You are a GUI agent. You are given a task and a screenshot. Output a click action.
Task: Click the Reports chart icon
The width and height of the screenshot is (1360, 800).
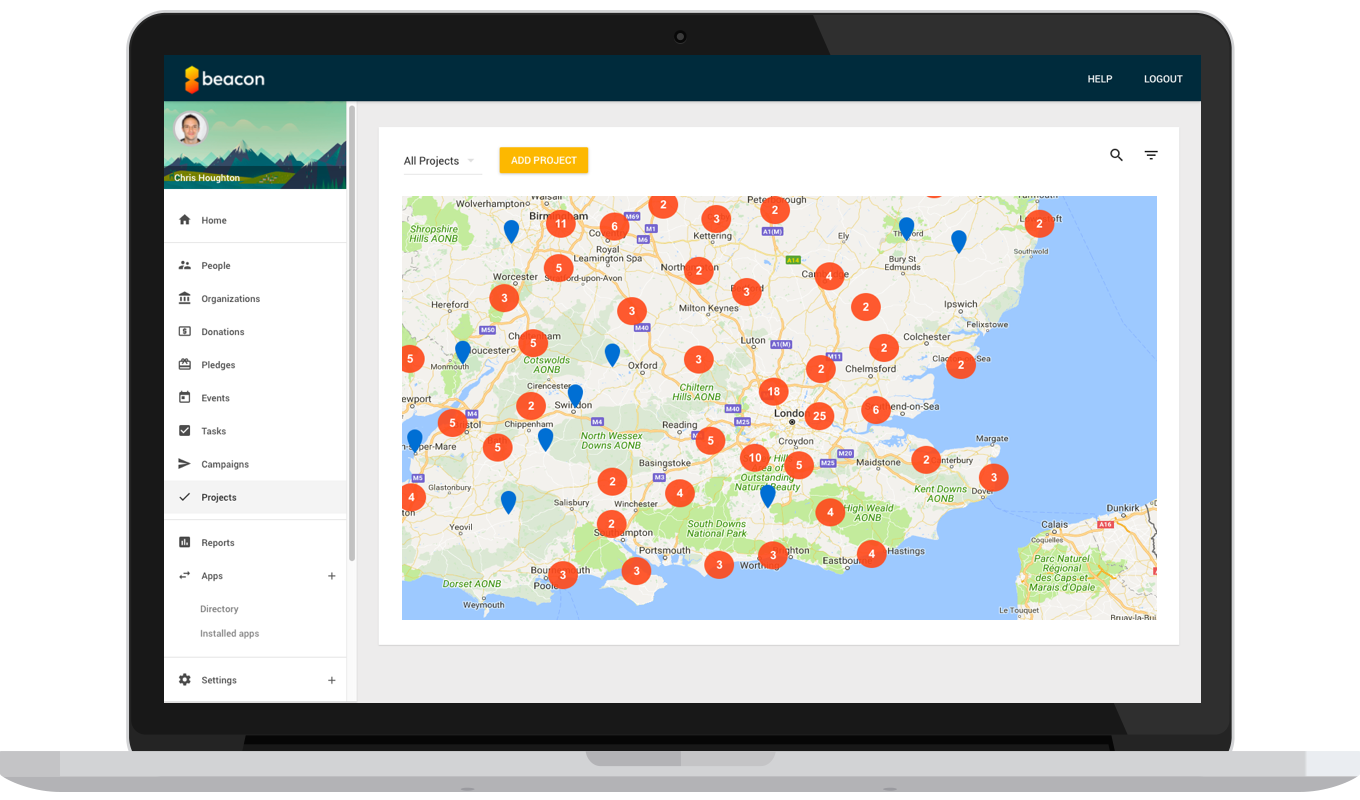pyautogui.click(x=184, y=543)
